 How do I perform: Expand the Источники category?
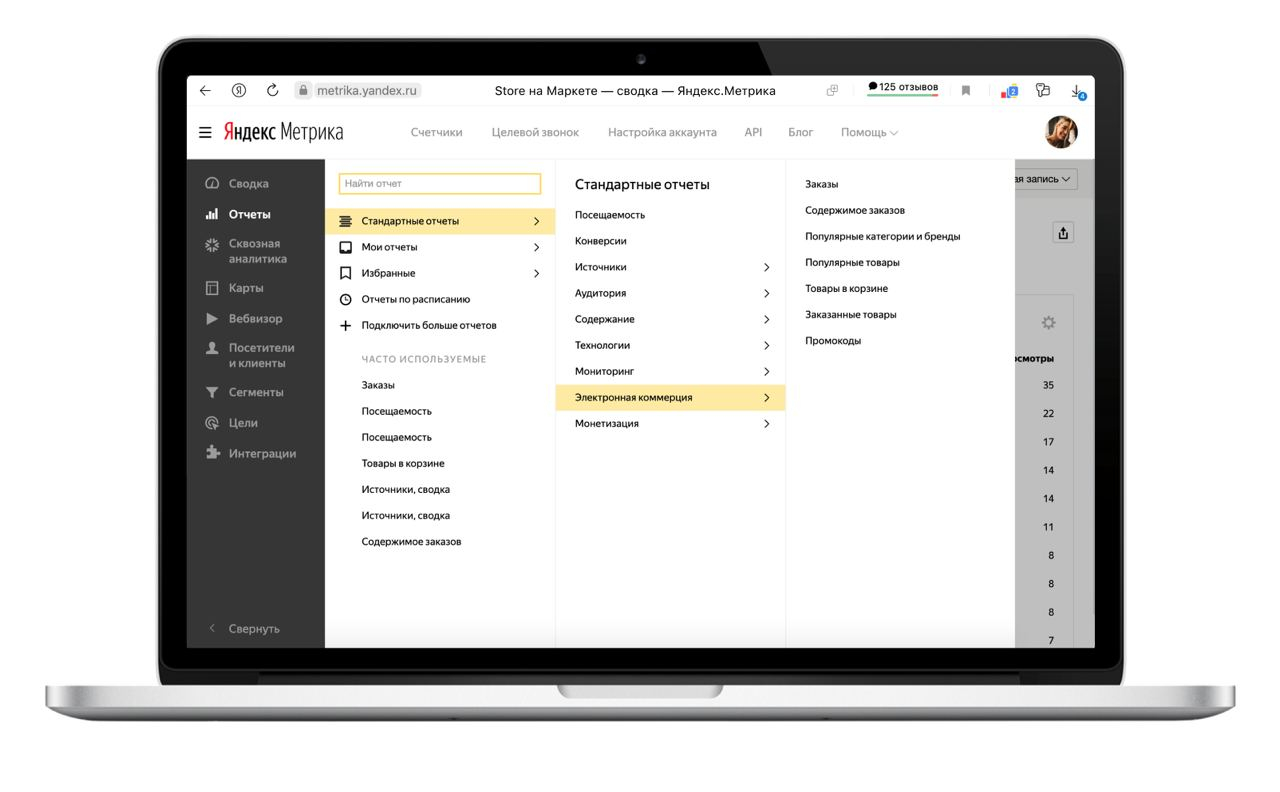click(x=670, y=267)
